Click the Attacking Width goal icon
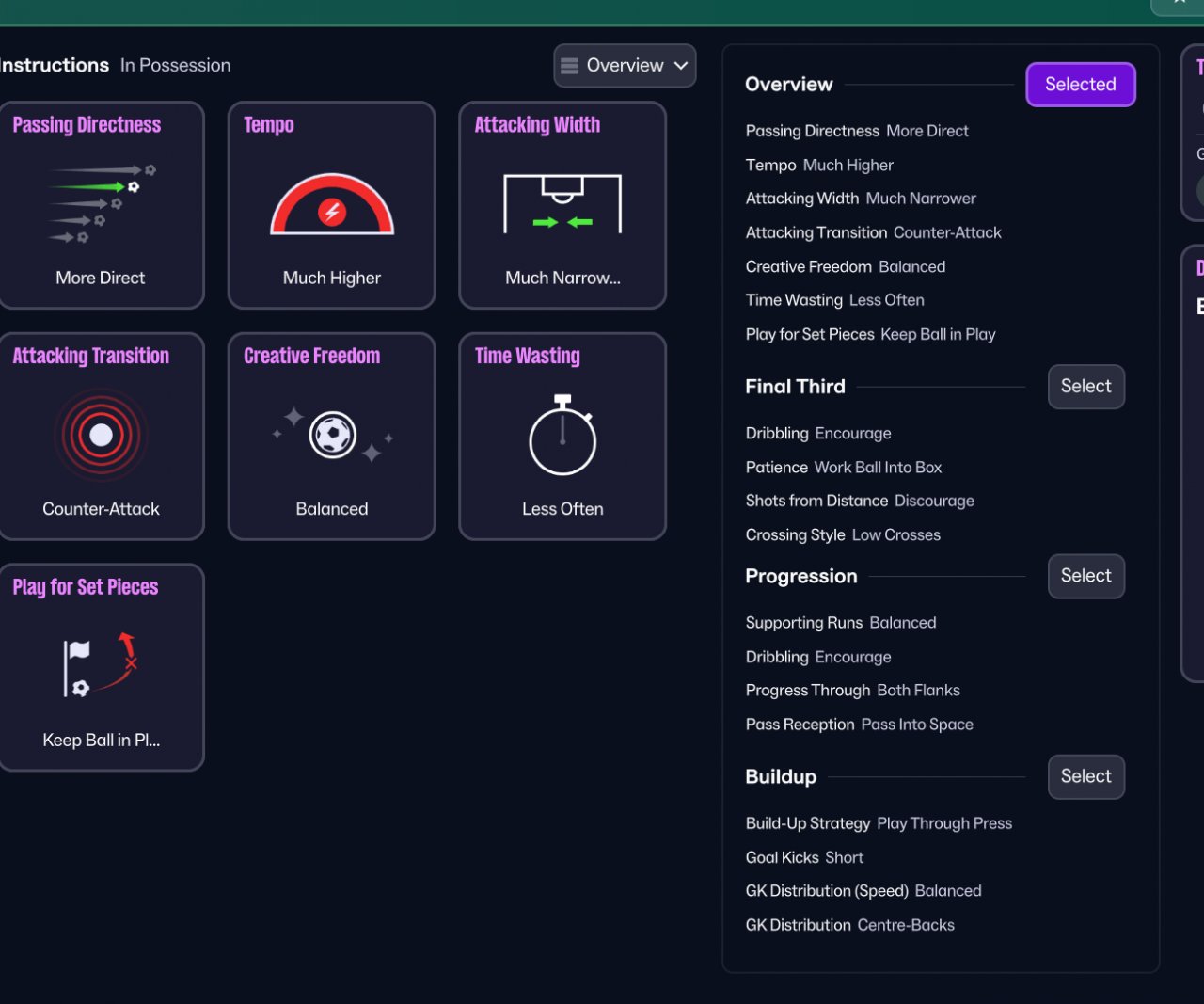 tap(562, 203)
